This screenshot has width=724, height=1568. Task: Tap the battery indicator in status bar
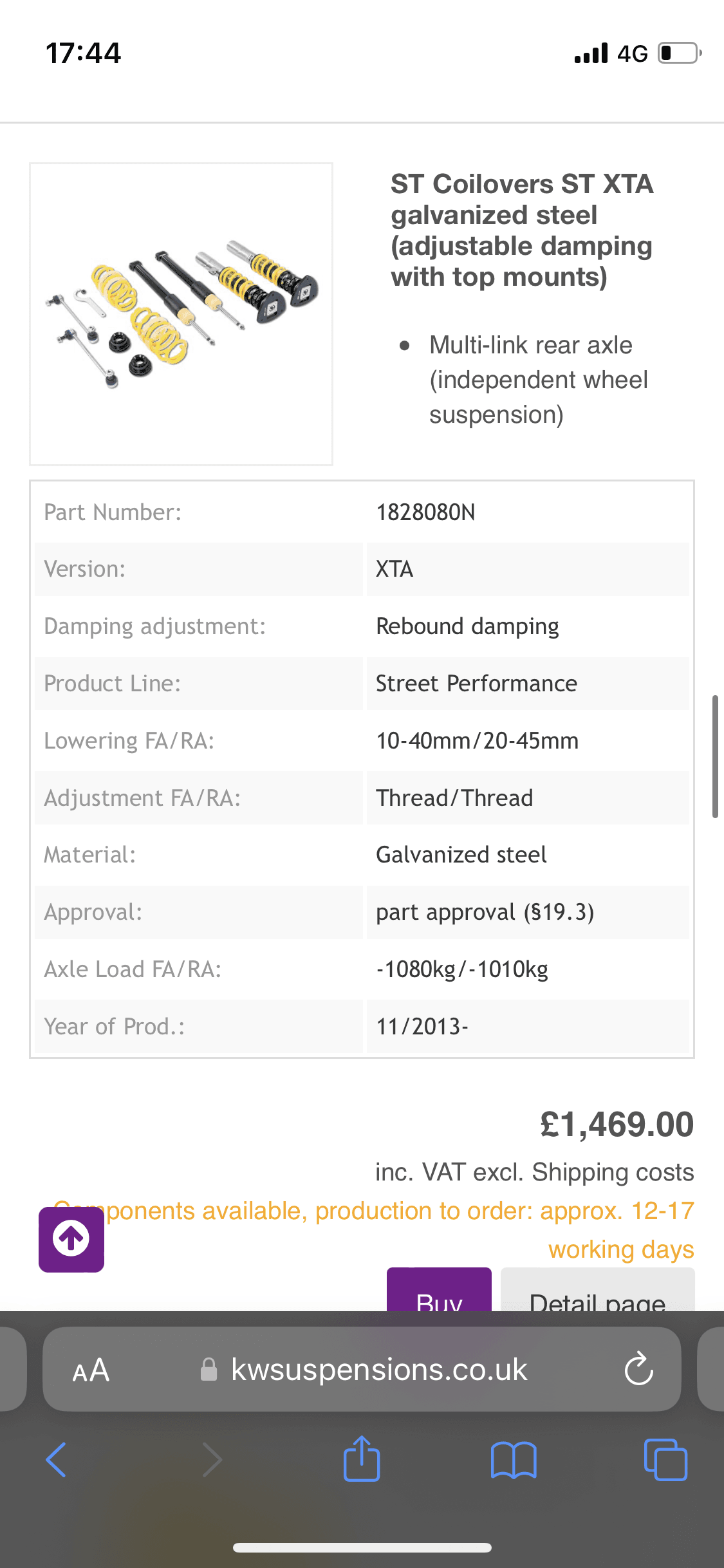678,53
